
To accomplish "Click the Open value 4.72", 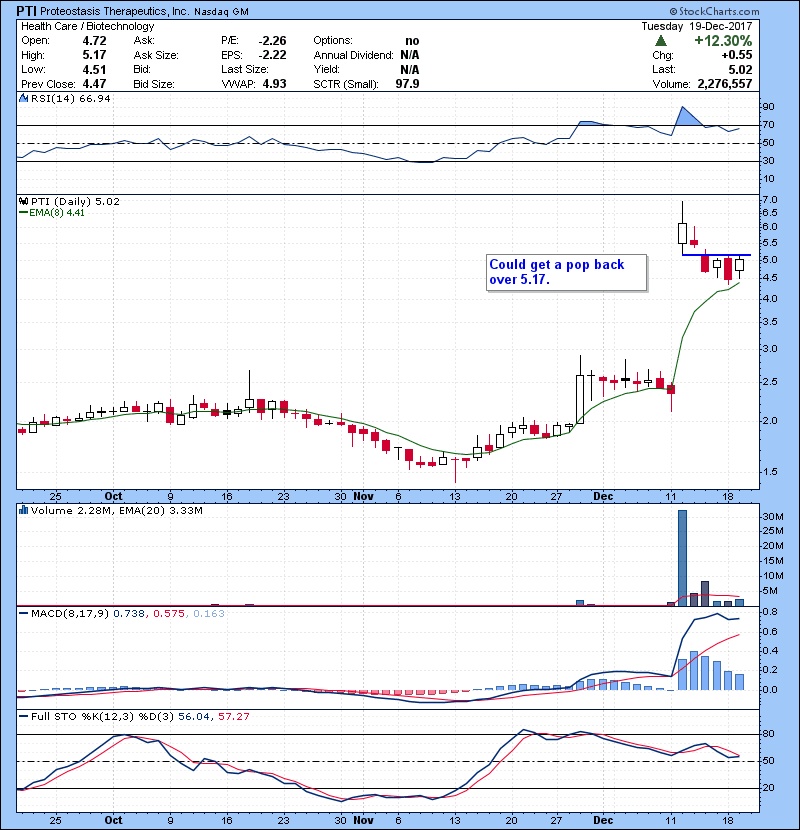I will 94,41.
